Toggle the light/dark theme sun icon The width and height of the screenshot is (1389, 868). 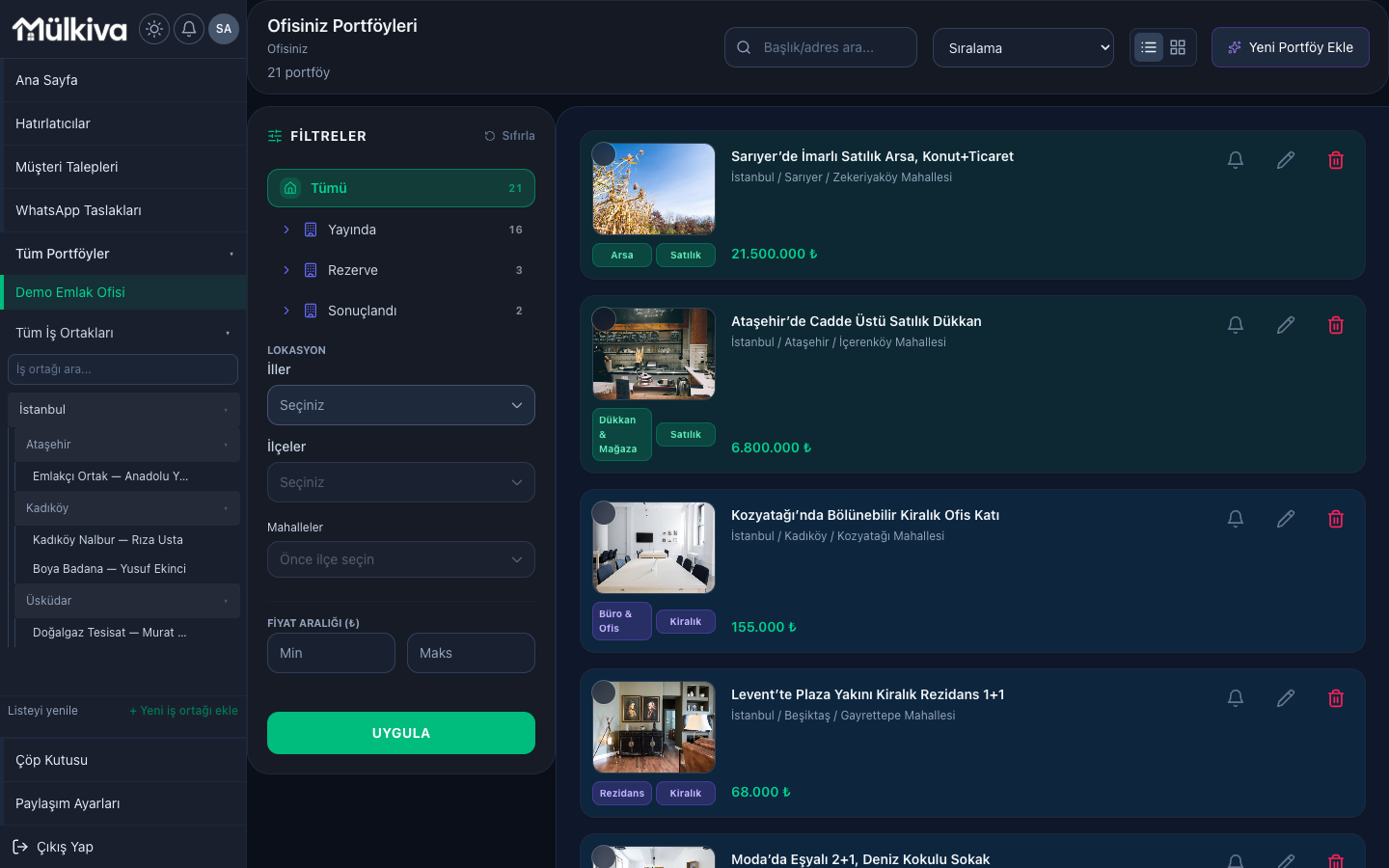pyautogui.click(x=154, y=29)
